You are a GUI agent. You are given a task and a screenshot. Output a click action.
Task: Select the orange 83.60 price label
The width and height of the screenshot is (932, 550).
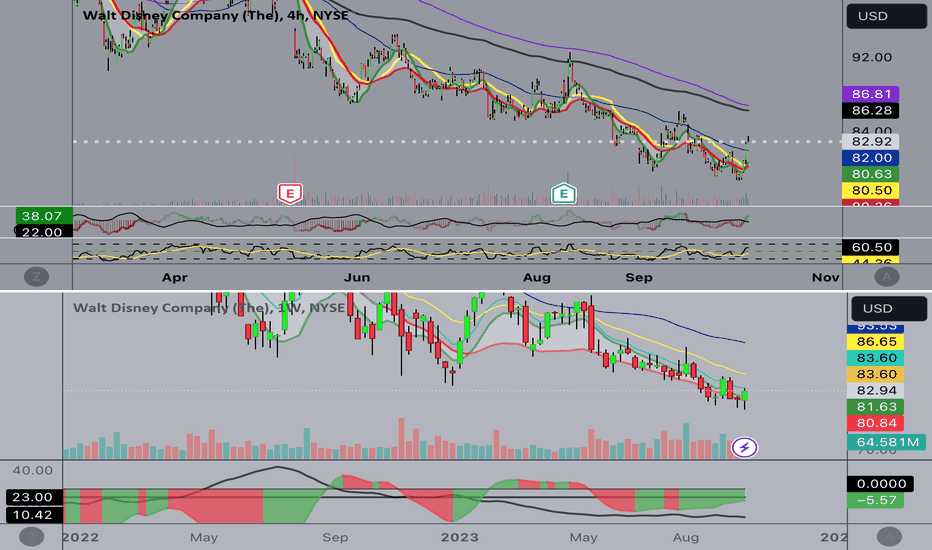pos(876,374)
